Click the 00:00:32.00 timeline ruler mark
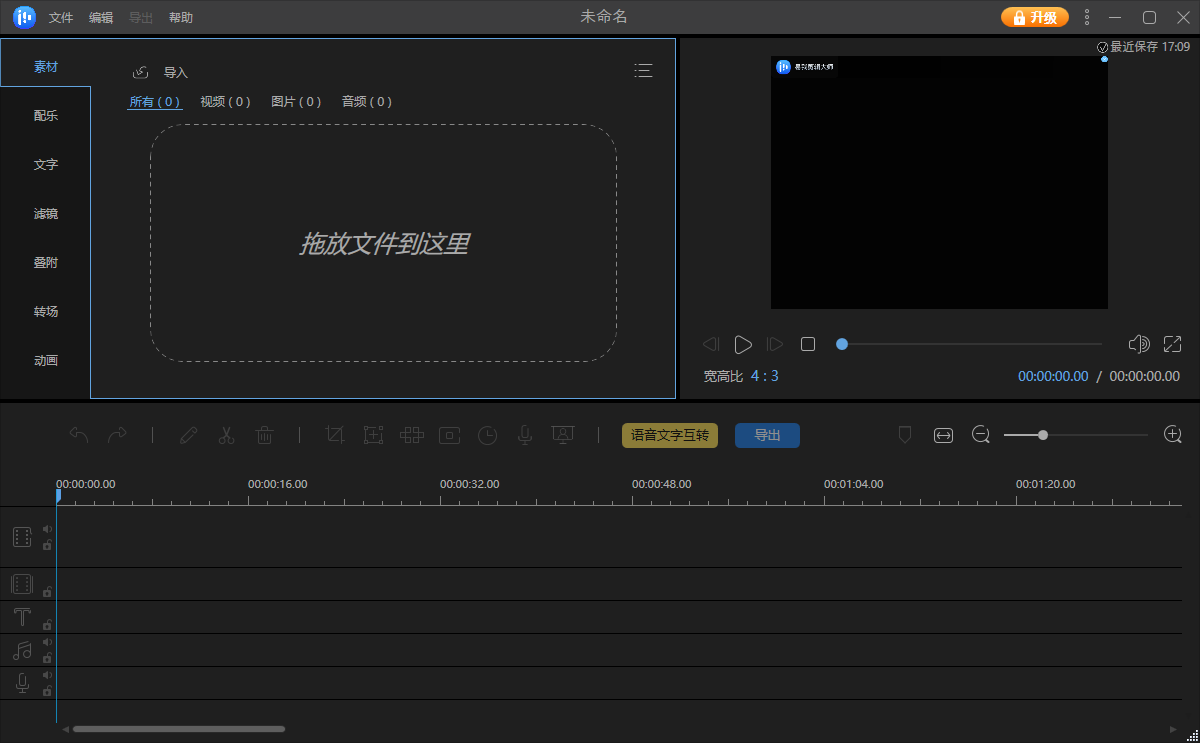The width and height of the screenshot is (1200, 743). tap(469, 484)
